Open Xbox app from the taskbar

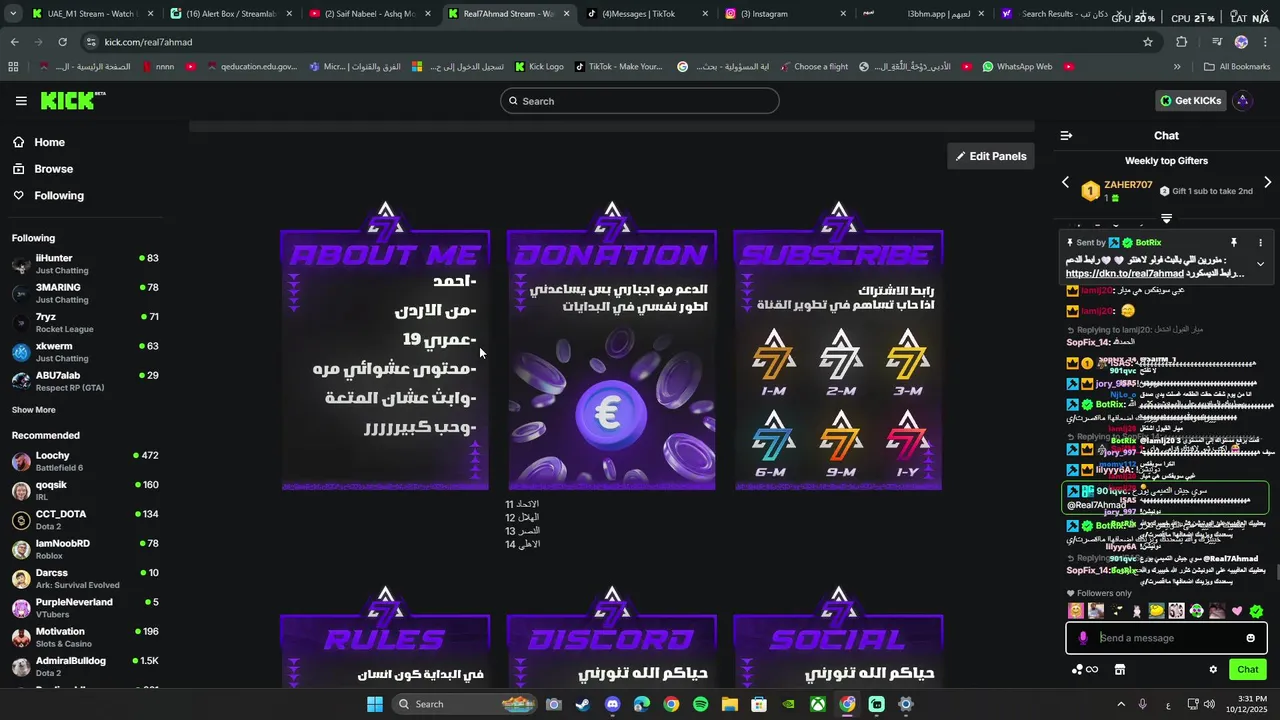coord(818,704)
